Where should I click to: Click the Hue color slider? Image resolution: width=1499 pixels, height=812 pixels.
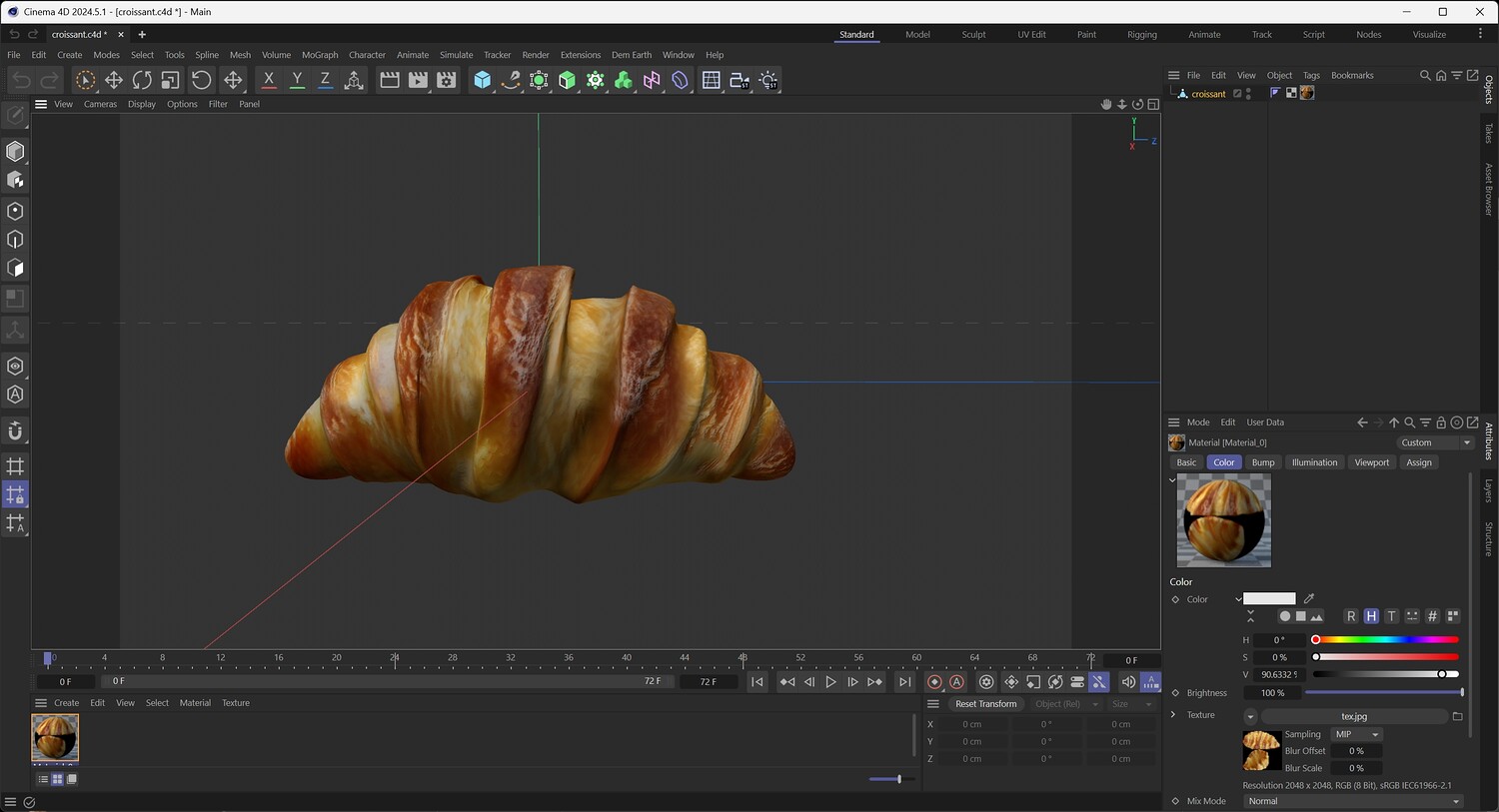1386,640
